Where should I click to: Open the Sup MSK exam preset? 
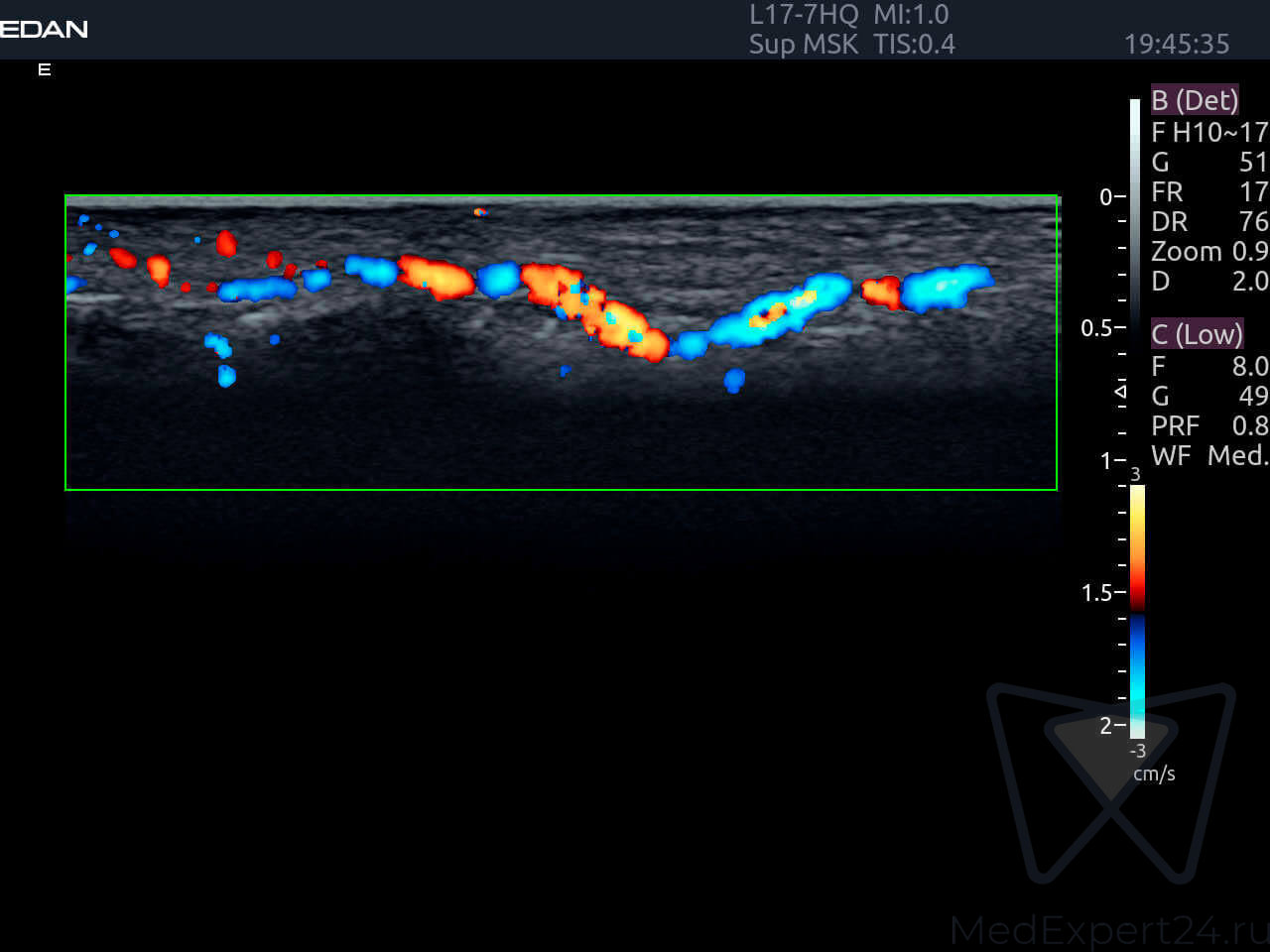[x=803, y=45]
